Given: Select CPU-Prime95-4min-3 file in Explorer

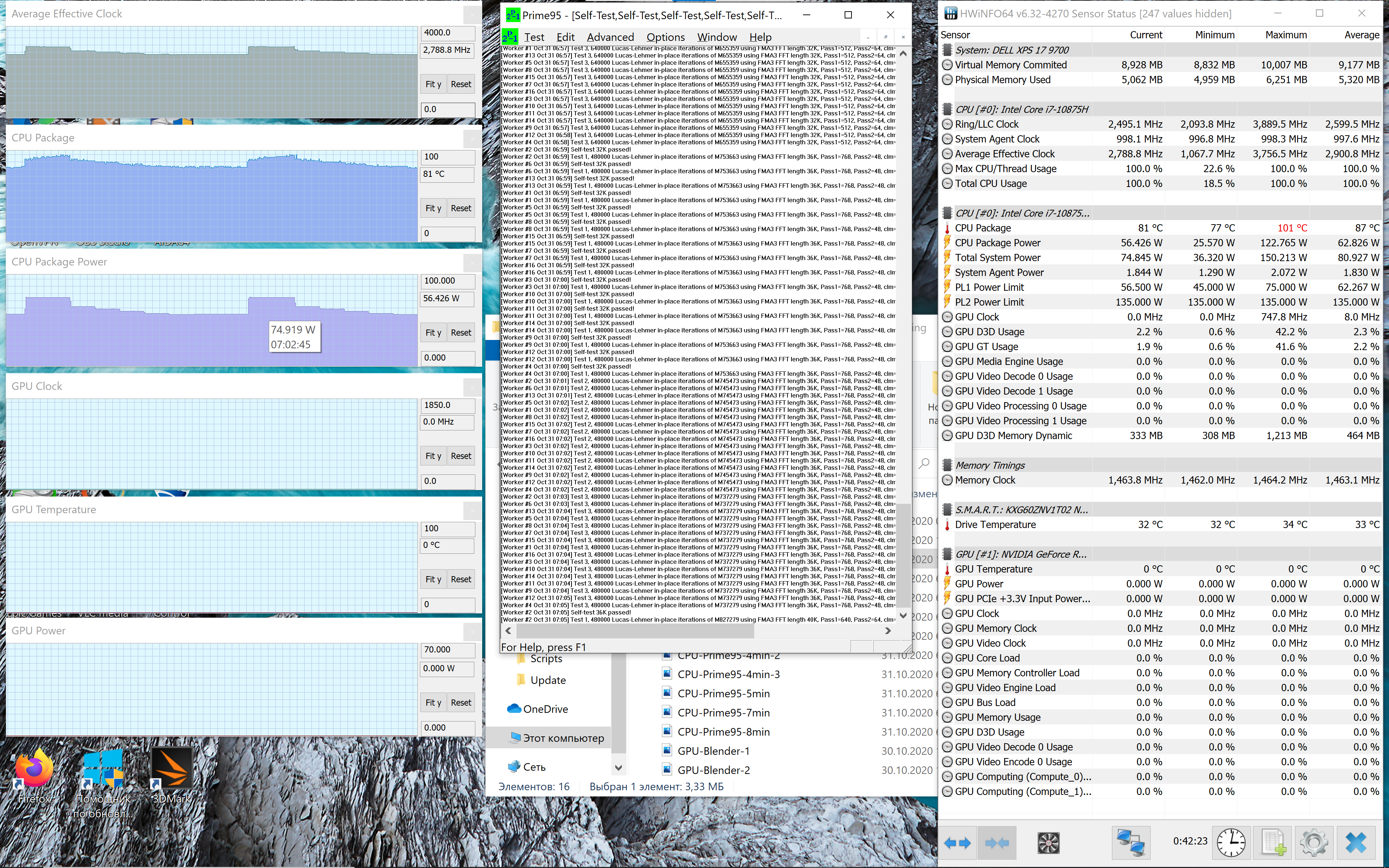Looking at the screenshot, I should 729,674.
